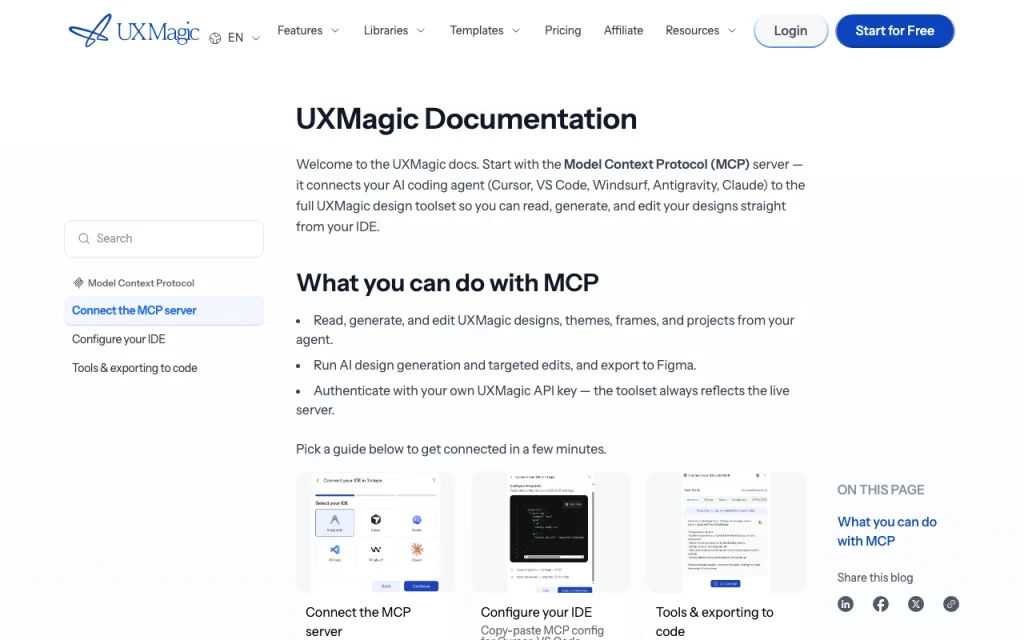Open the Pricing page
Image resolution: width=1024 pixels, height=640 pixels.
[562, 31]
